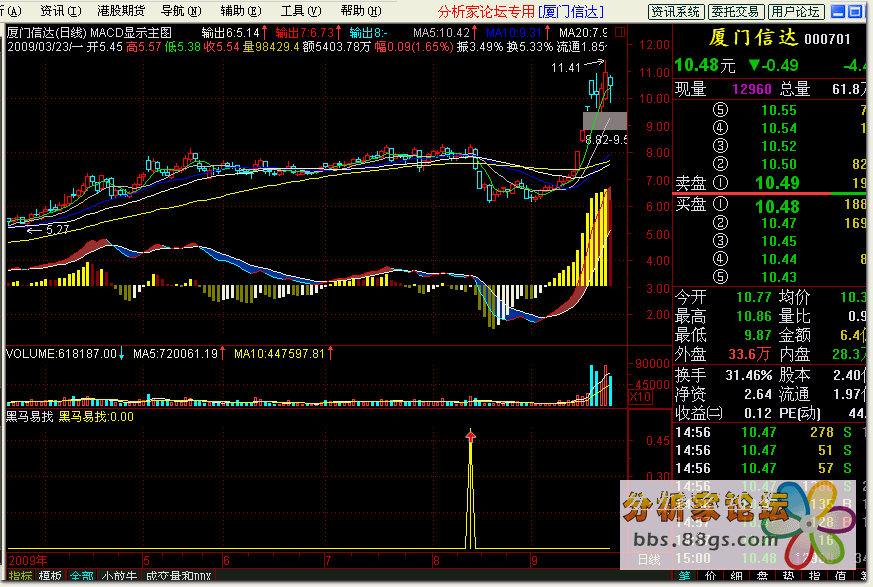
Task: Click the 2009年 timeline label
Action: (x=28, y=561)
